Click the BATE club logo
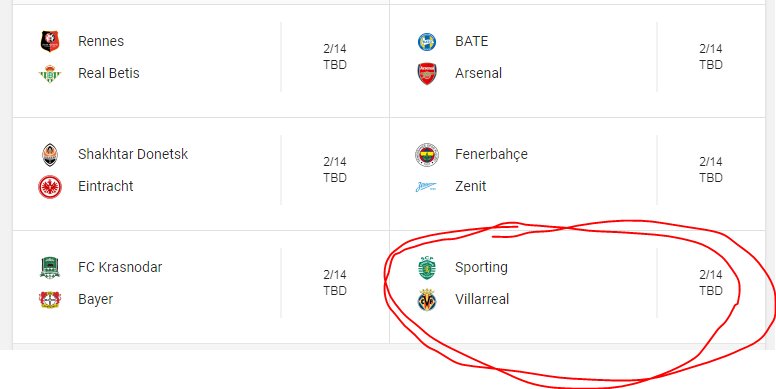Image resolution: width=776 pixels, height=389 pixels. [x=427, y=42]
